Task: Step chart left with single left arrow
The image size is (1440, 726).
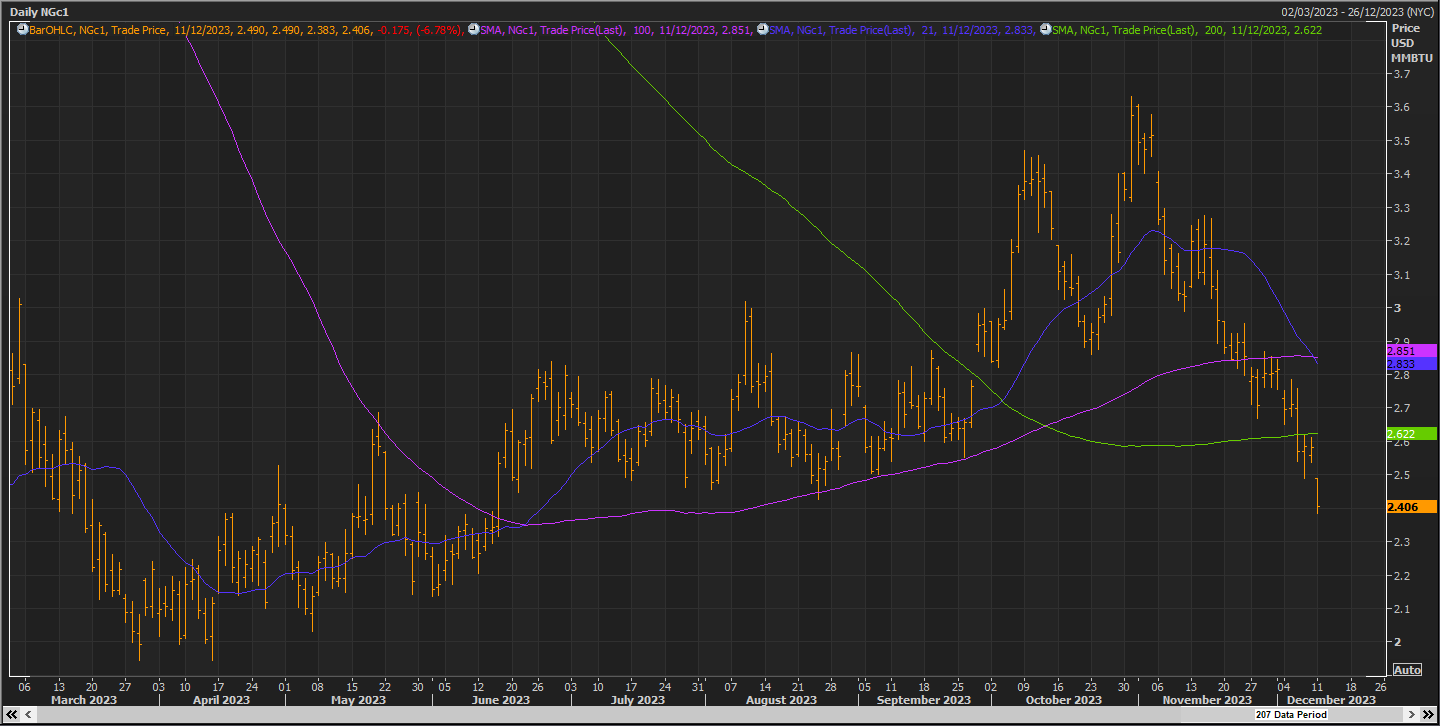Action: pyautogui.click(x=29, y=715)
